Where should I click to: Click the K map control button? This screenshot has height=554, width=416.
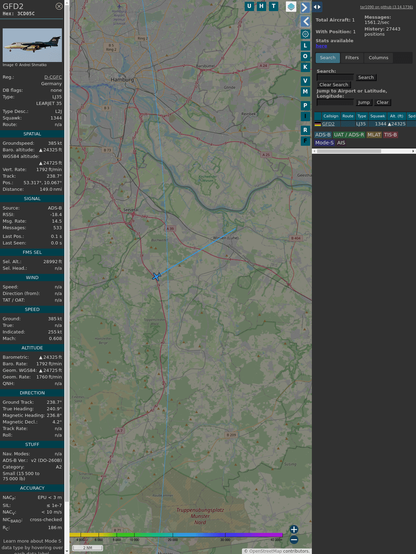pyautogui.click(x=305, y=67)
